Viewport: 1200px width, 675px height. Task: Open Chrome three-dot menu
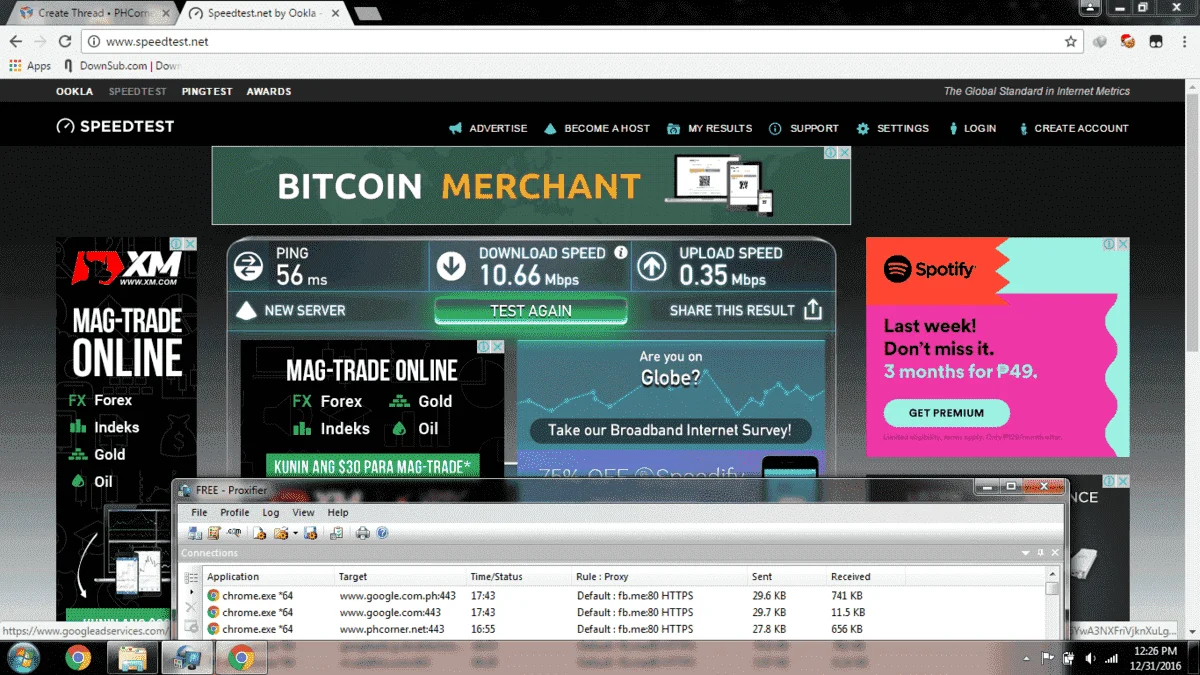click(x=1184, y=42)
